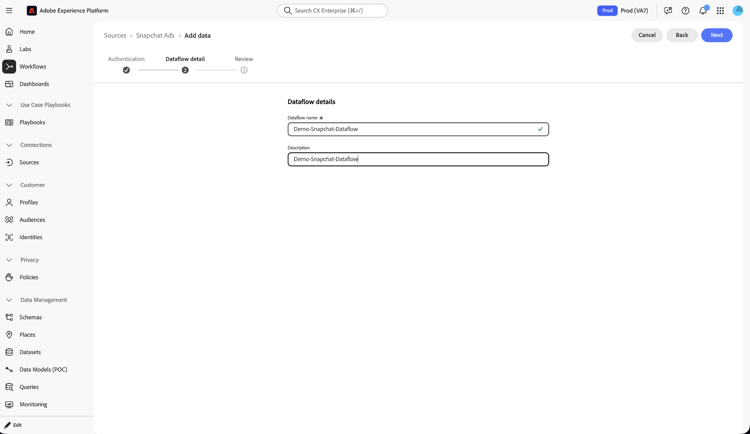Go to the Review step
The height and width of the screenshot is (434, 750).
[243, 59]
